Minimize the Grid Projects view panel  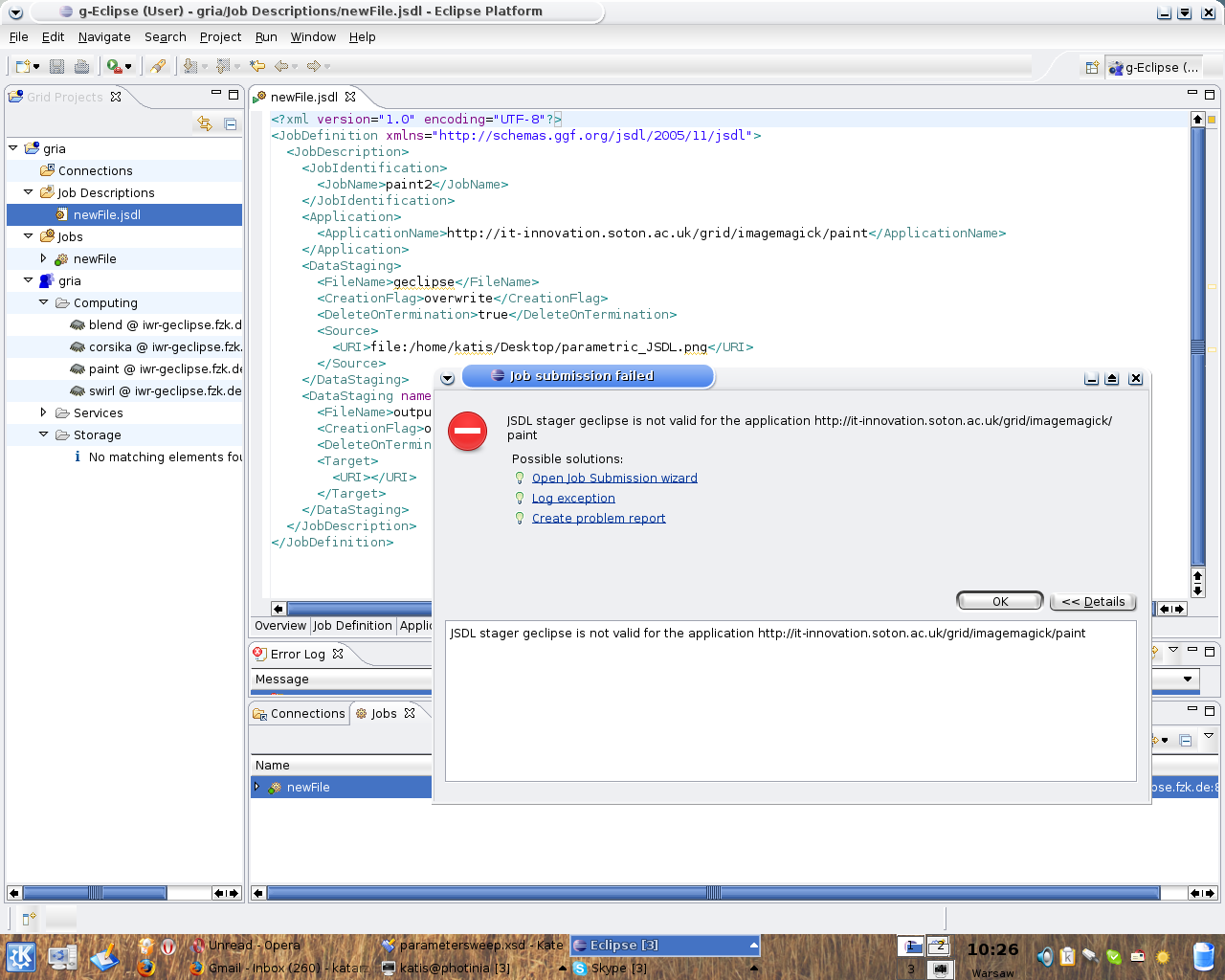tap(216, 94)
